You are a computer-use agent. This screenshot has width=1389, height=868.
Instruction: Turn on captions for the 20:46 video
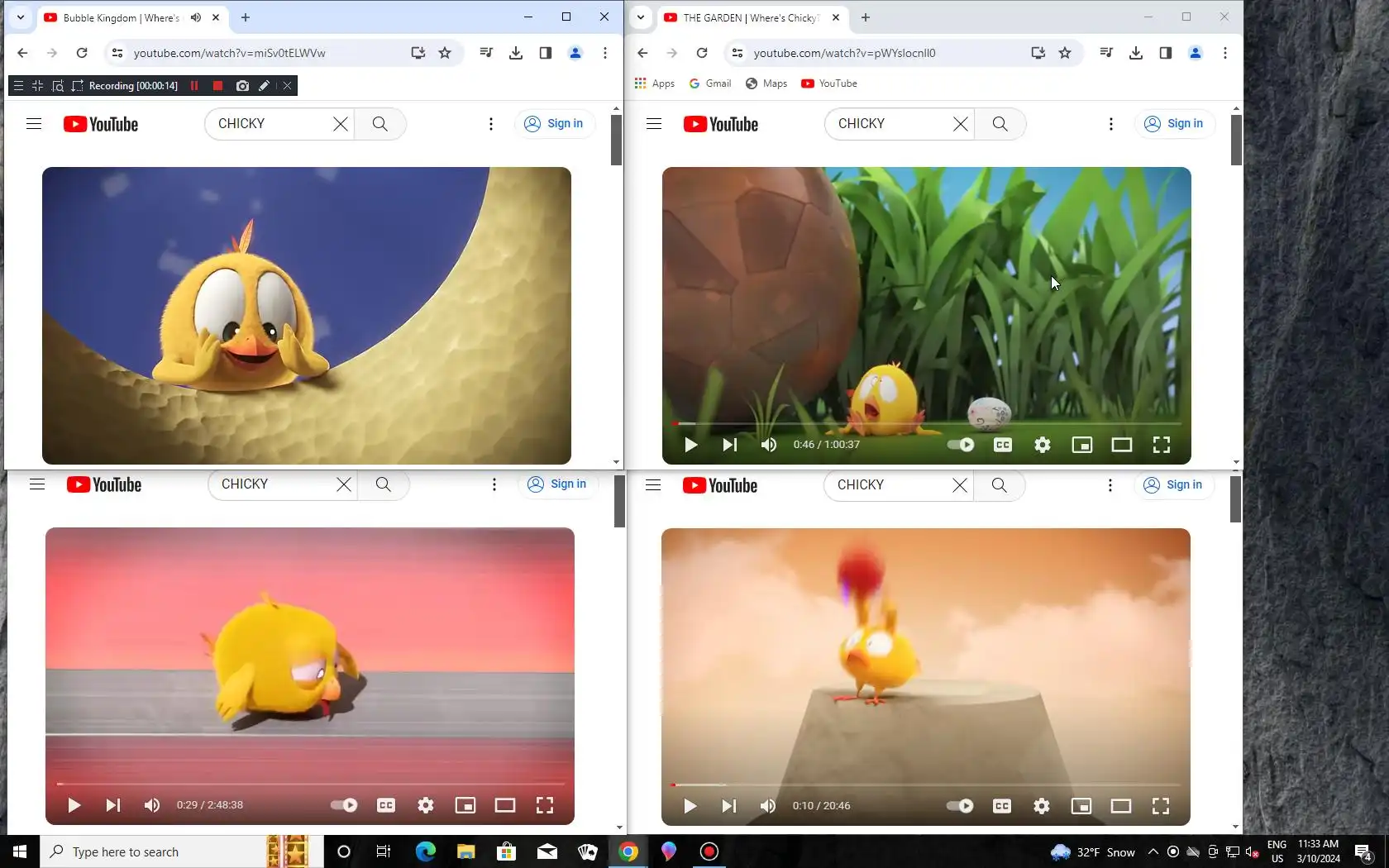(x=1002, y=806)
